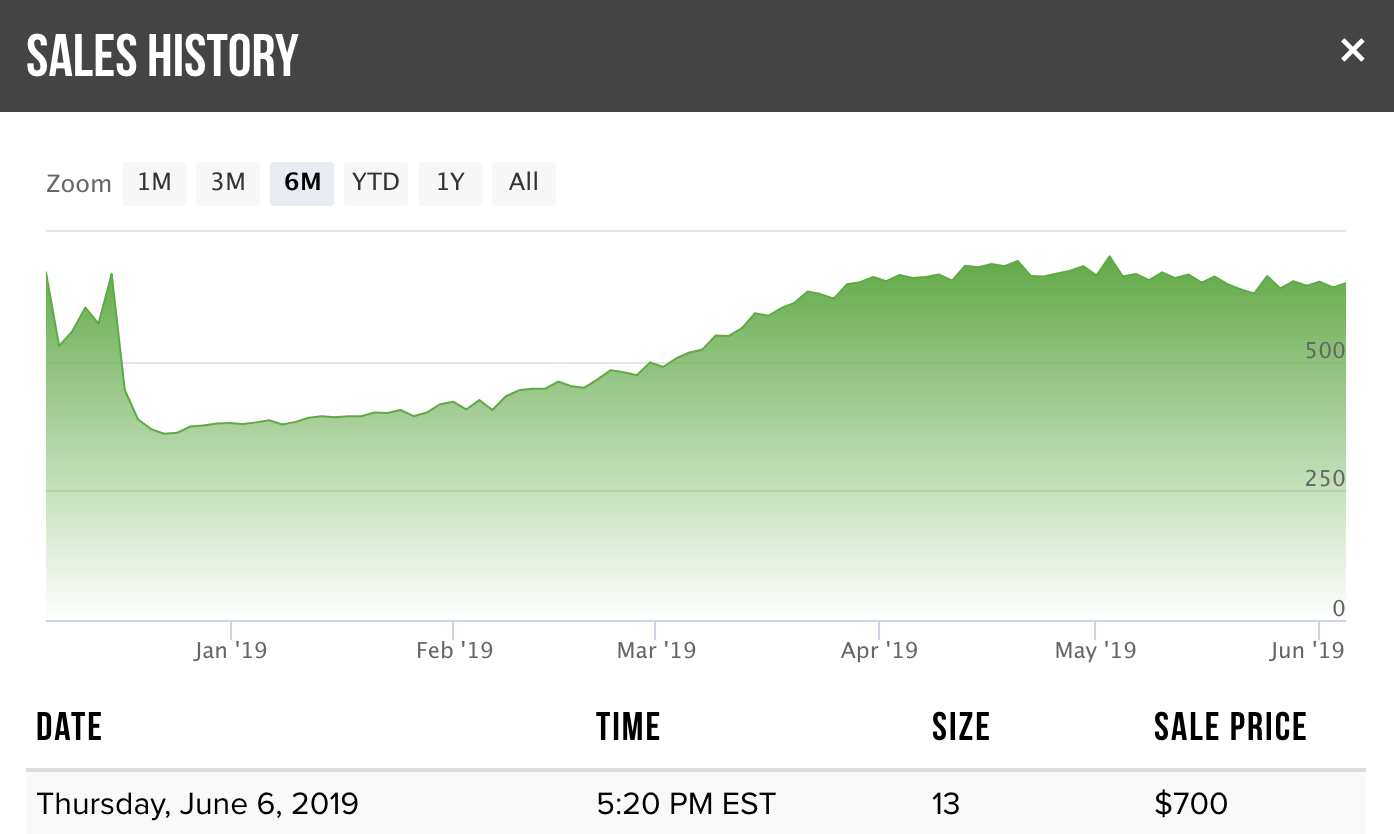The image size is (1394, 834).
Task: Select the 3M zoom range
Action: [x=228, y=183]
